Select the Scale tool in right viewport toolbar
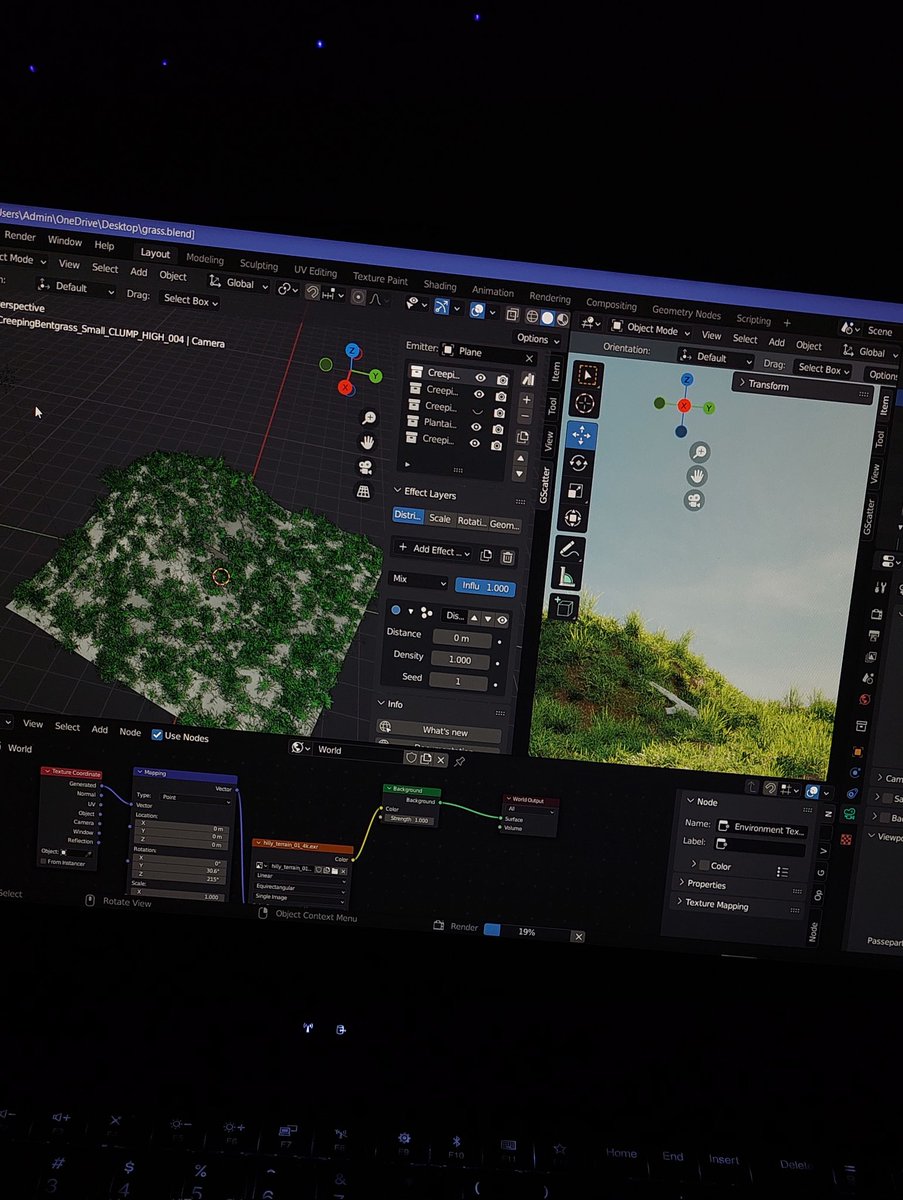Screen dimensions: 903x1200 coord(576,490)
